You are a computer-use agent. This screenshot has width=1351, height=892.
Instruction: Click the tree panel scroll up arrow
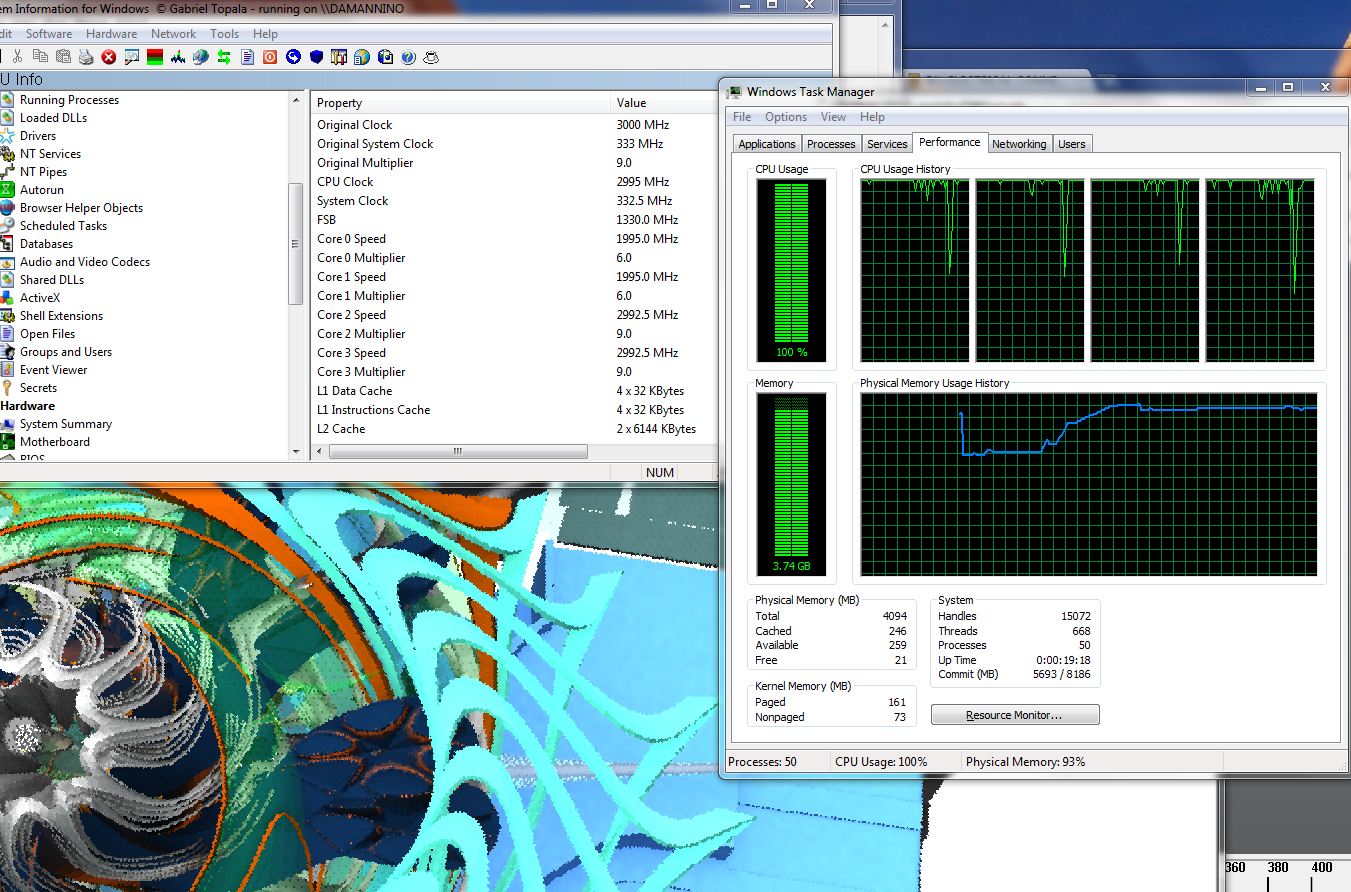pos(296,100)
